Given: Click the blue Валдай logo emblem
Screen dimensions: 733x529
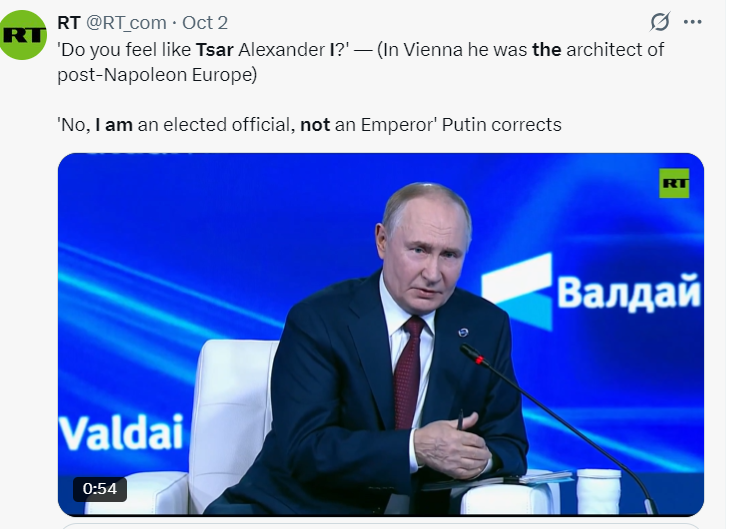Looking at the screenshot, I should pyautogui.click(x=516, y=290).
